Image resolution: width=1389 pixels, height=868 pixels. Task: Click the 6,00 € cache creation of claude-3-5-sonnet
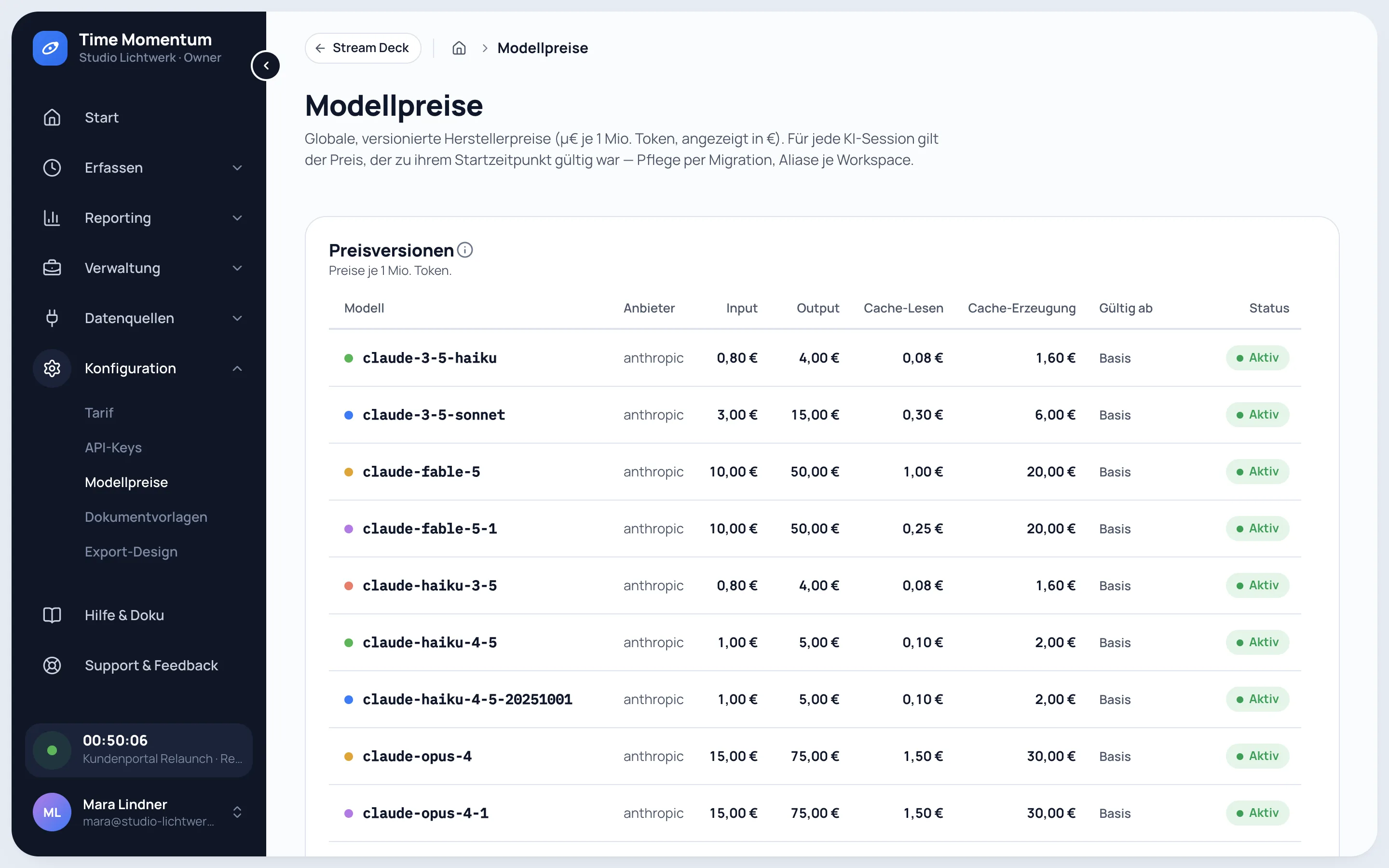pos(1055,415)
